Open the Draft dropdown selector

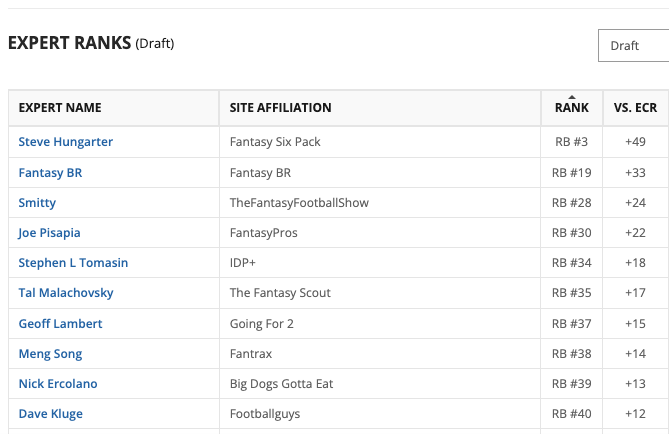coord(634,46)
